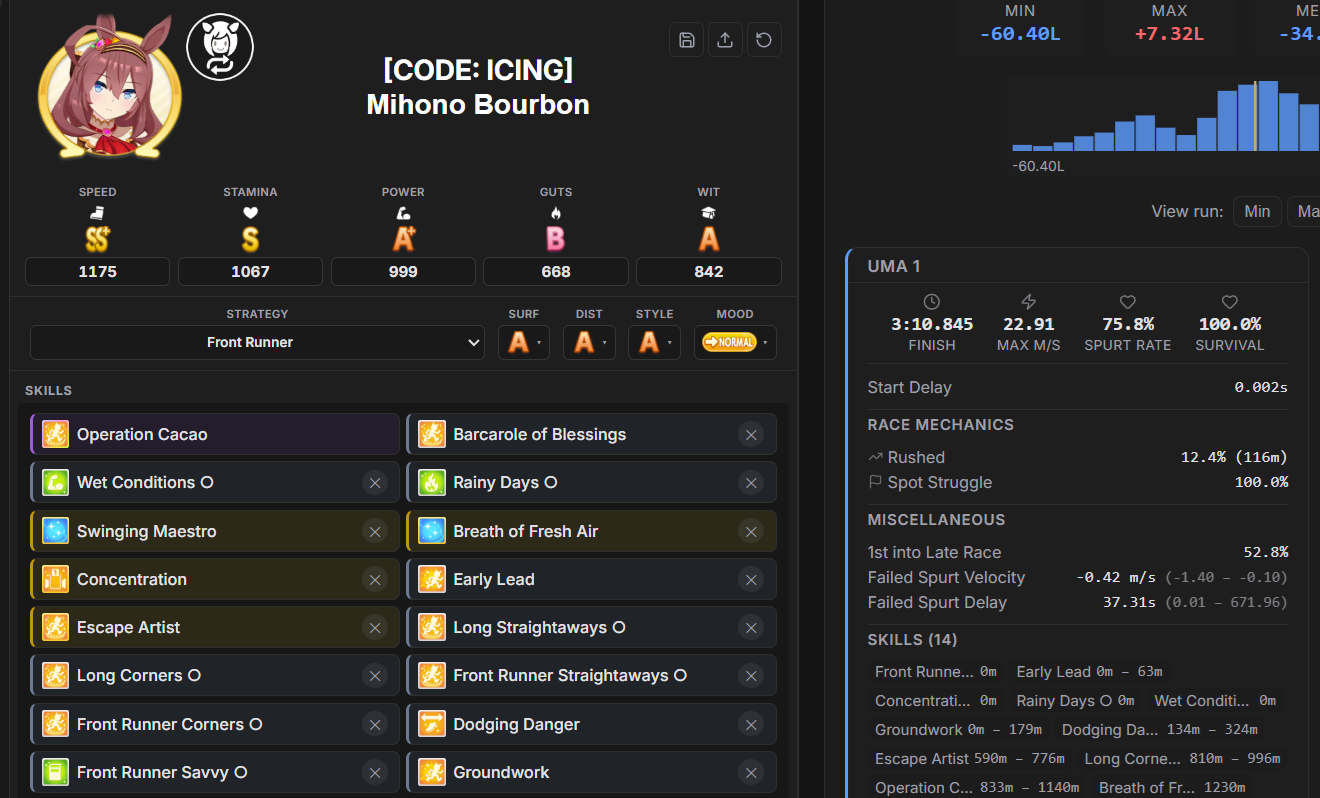This screenshot has height=798, width=1320.
Task: Remove the Wet Conditions skill
Action: coord(375,482)
